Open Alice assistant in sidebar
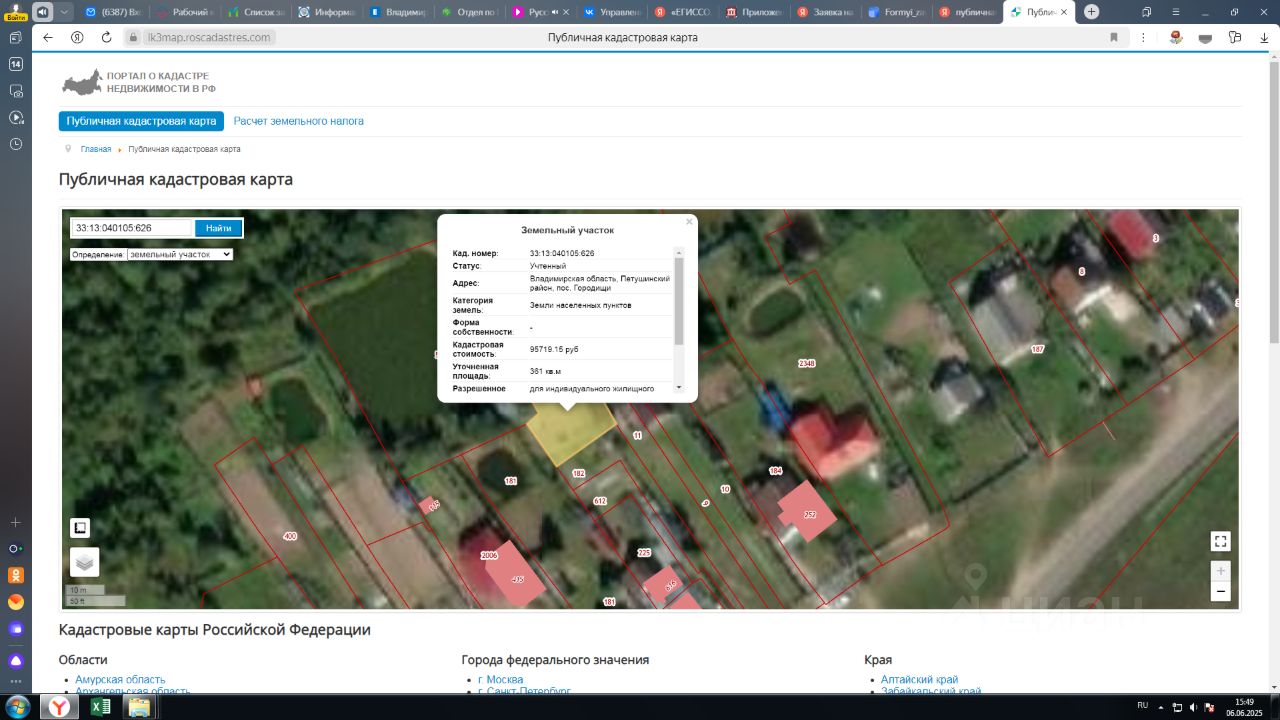Viewport: 1280px width, 720px height. click(16, 661)
